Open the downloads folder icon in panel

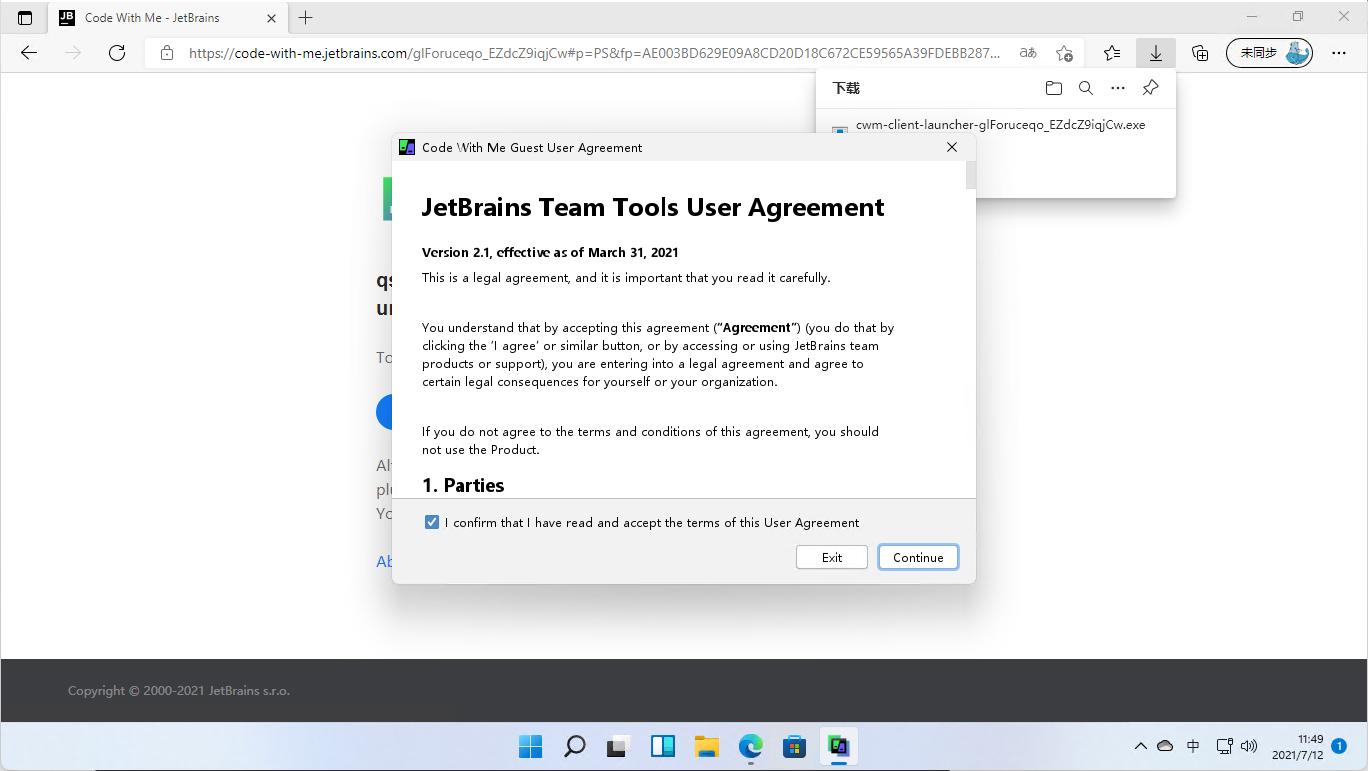click(x=1053, y=88)
